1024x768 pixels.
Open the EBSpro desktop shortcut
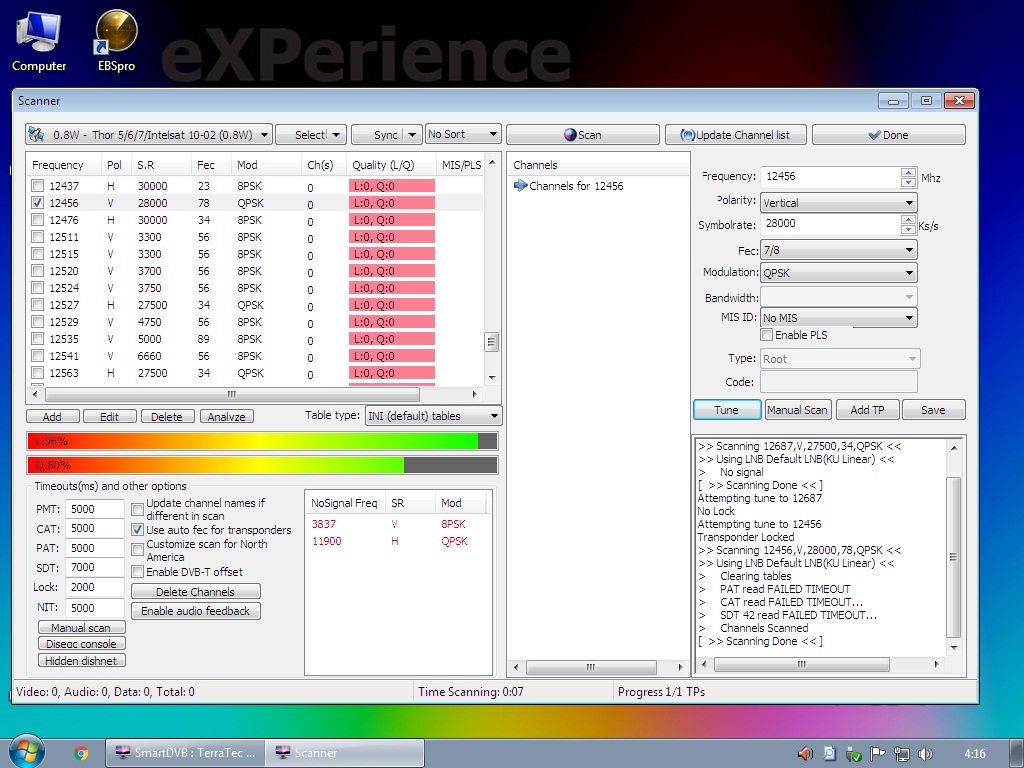tap(116, 41)
